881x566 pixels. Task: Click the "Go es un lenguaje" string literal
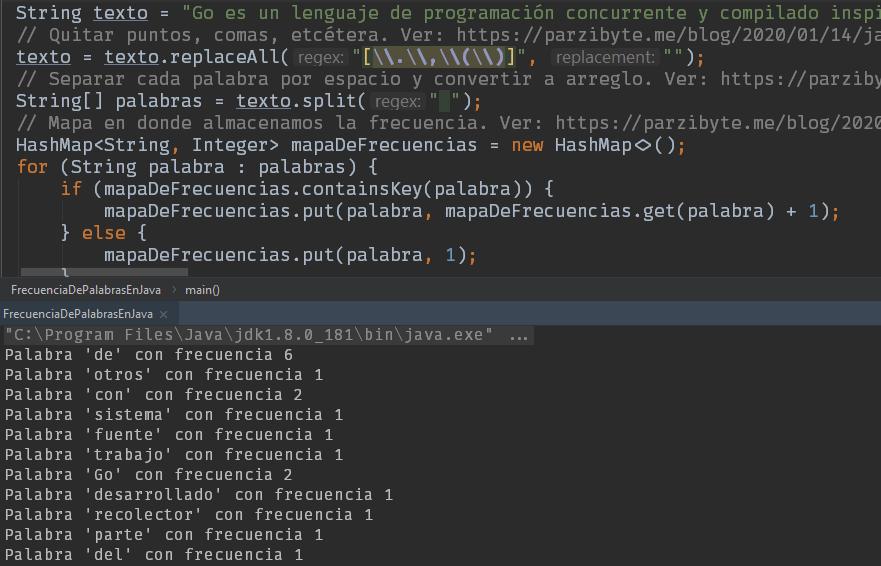tap(531, 13)
